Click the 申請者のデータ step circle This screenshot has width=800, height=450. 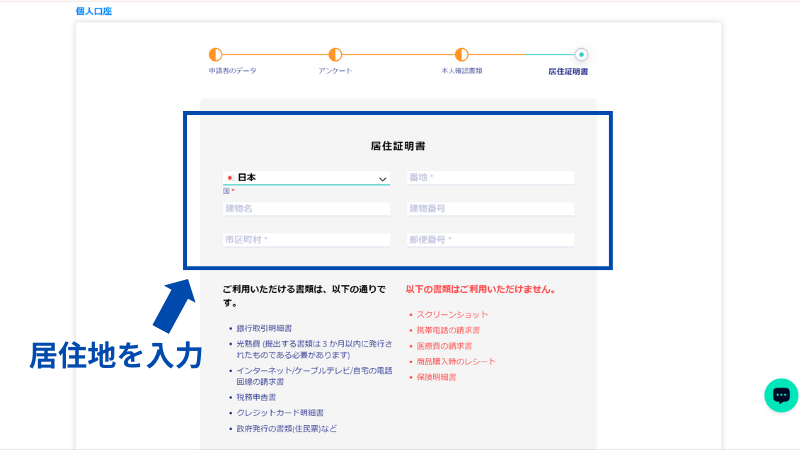pos(216,55)
